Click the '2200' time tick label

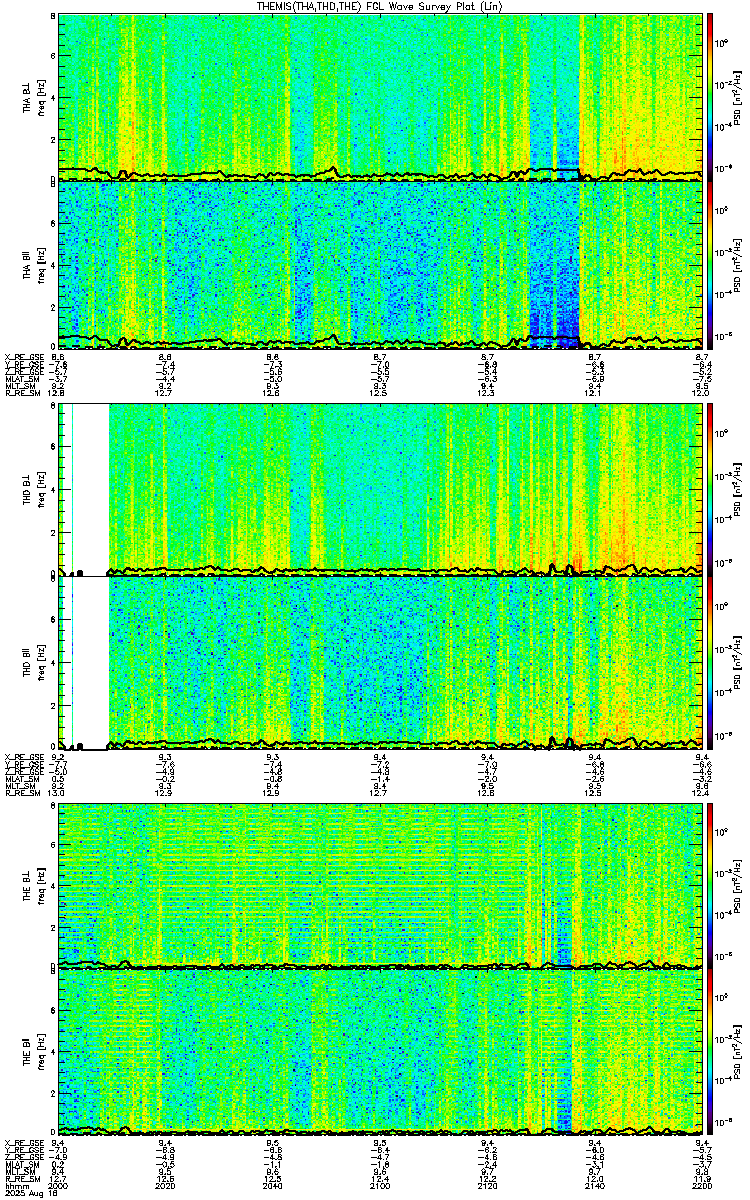pos(701,1185)
